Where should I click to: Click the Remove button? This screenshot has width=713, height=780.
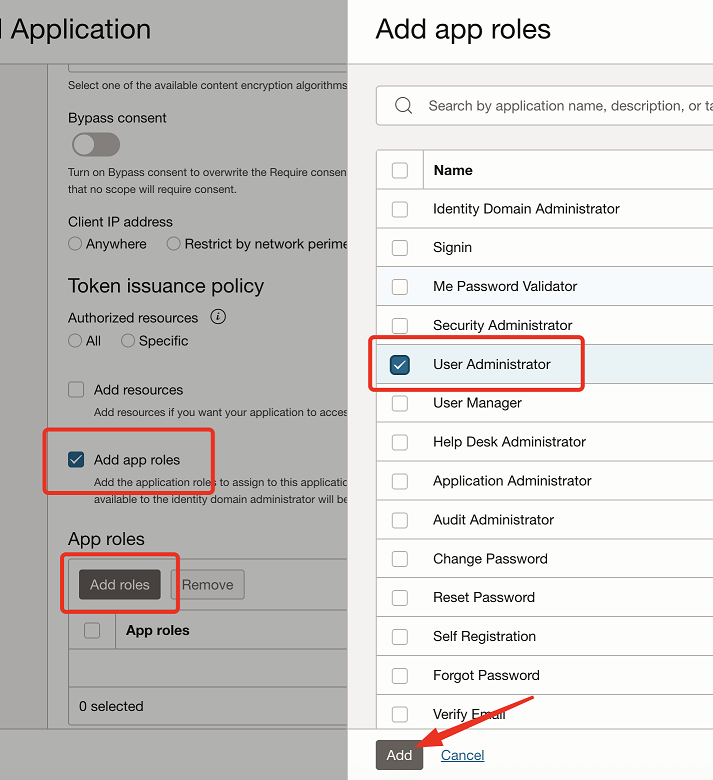click(x=207, y=585)
